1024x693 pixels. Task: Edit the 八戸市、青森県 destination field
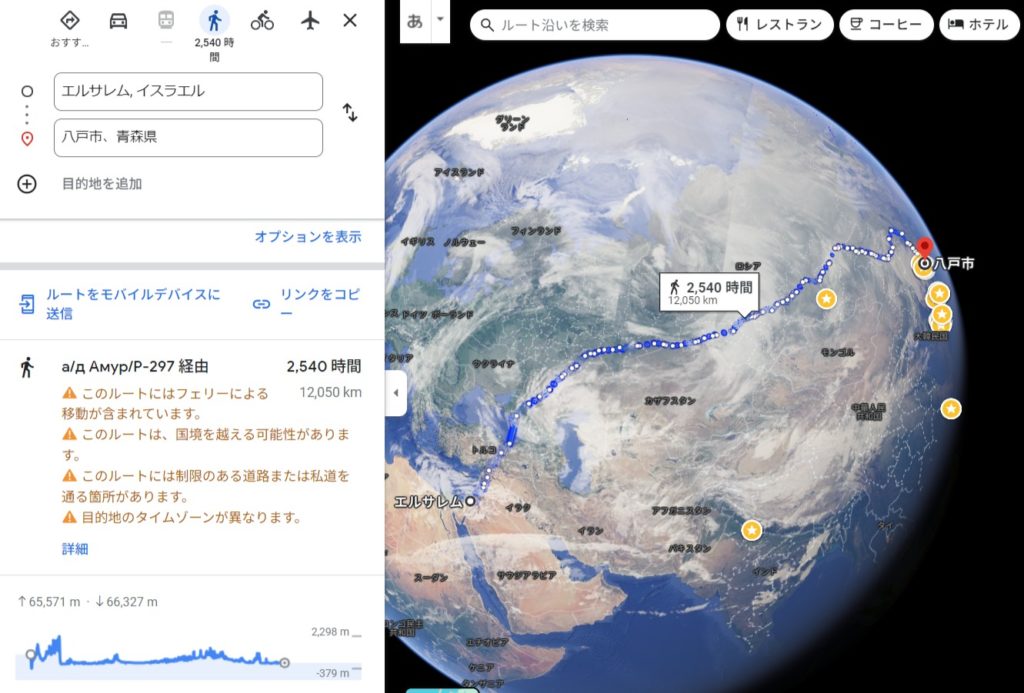coord(188,138)
